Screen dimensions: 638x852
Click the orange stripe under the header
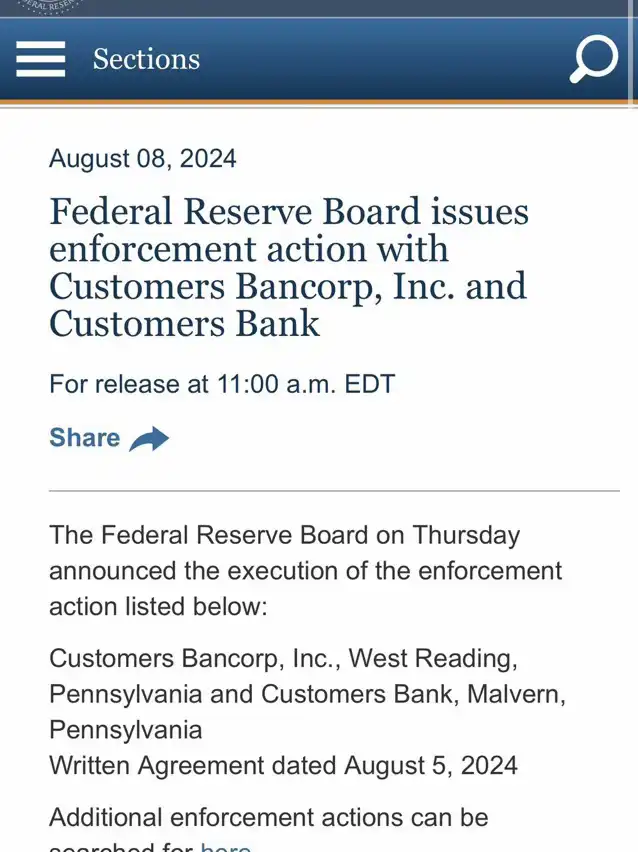(x=318, y=102)
